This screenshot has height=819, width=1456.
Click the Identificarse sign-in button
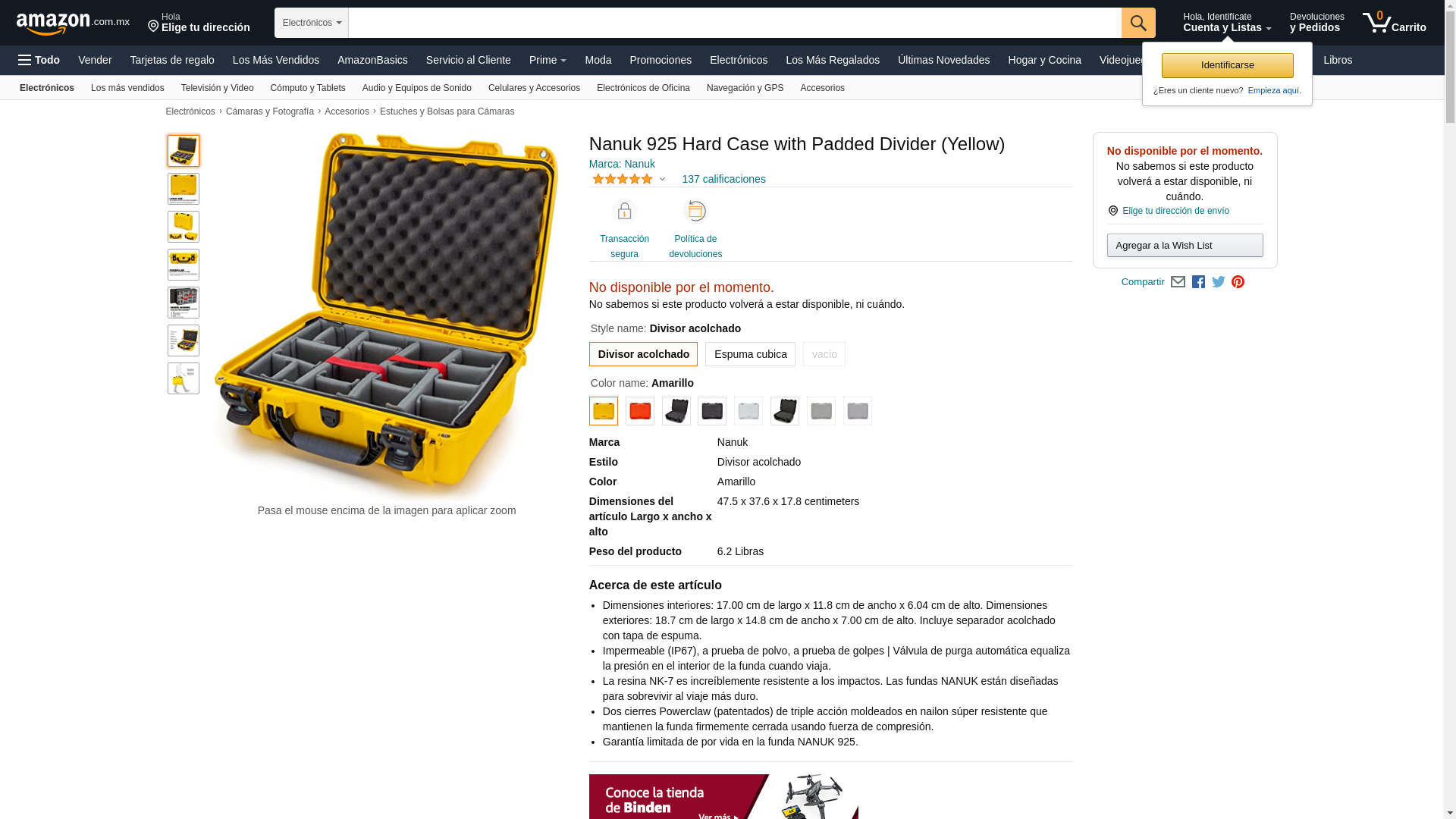pos(1227,65)
